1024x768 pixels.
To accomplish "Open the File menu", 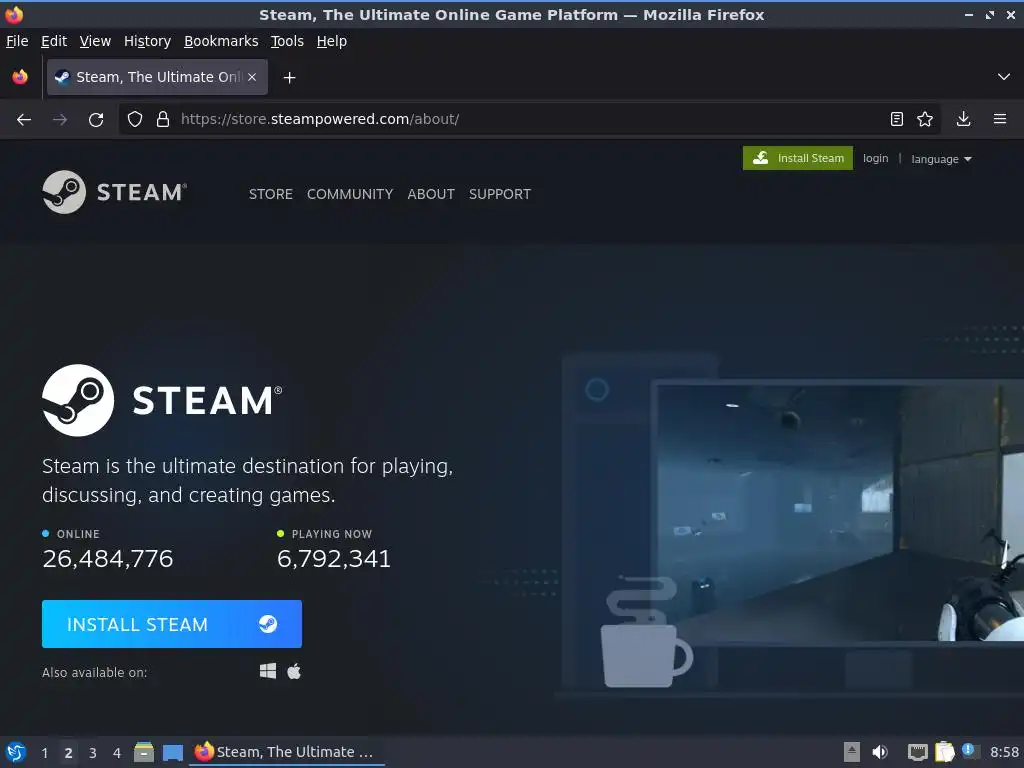I will 17,41.
